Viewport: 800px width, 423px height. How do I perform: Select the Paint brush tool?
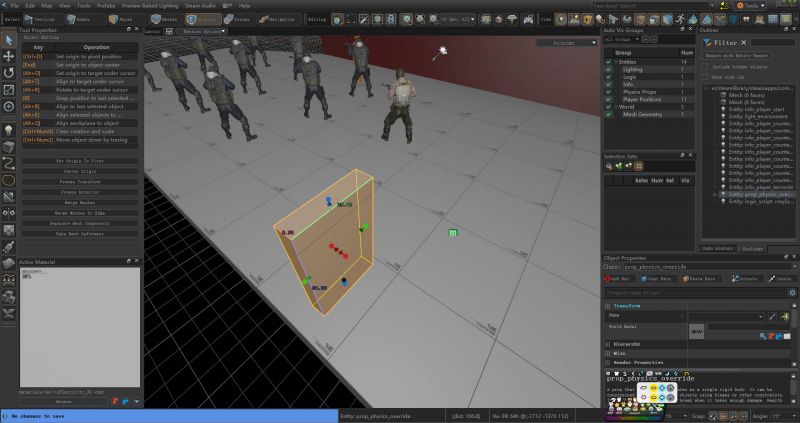[8, 247]
